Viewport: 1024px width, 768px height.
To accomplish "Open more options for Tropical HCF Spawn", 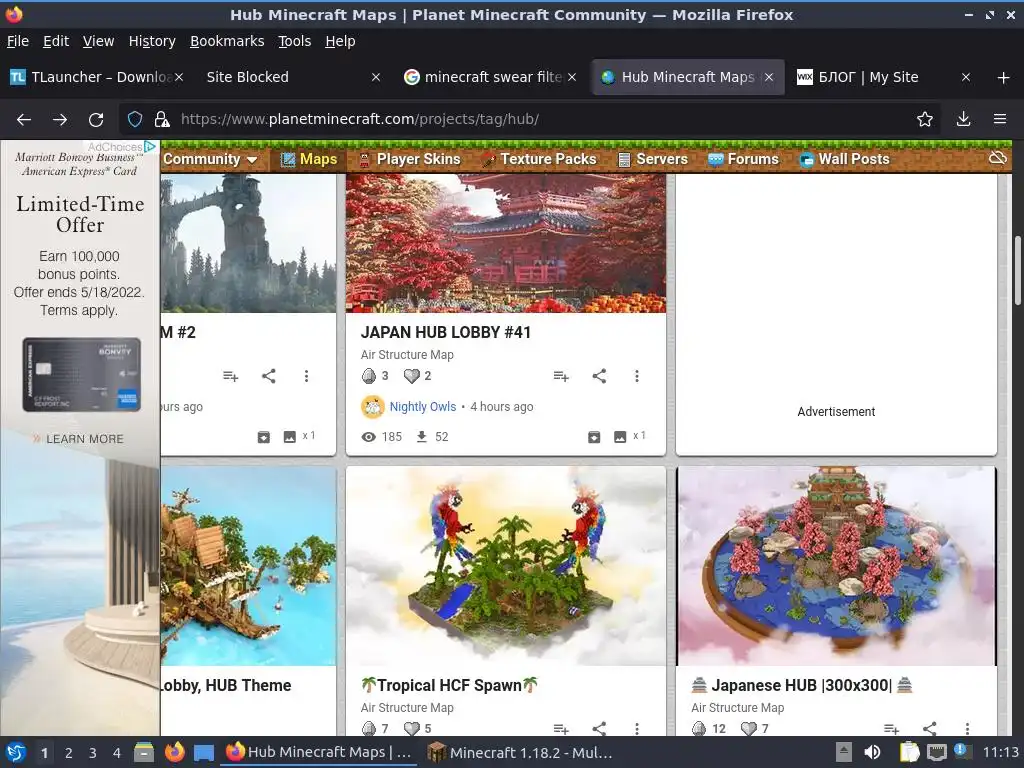I will click(637, 728).
